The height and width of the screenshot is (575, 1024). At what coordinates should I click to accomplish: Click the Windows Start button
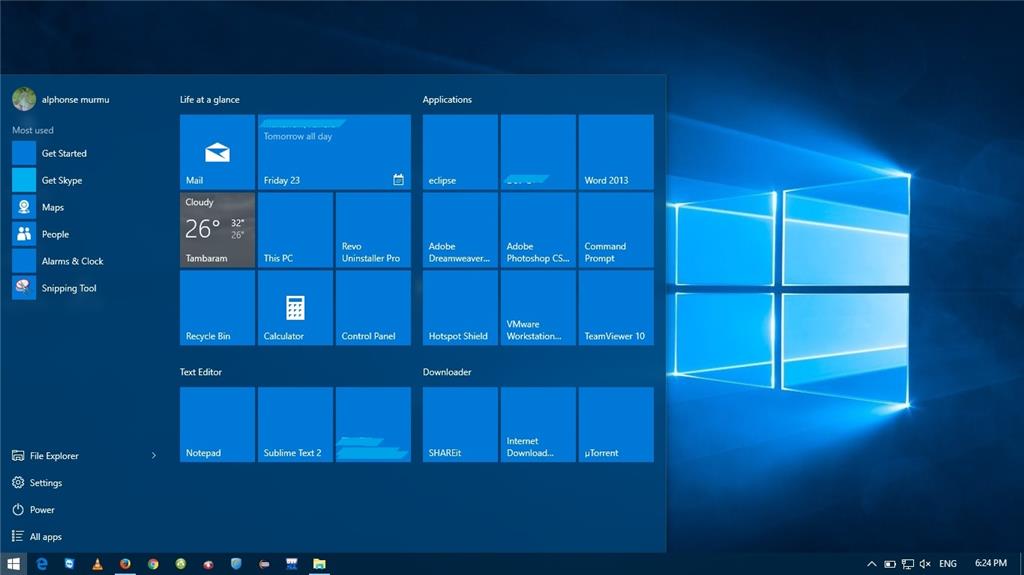[13, 563]
